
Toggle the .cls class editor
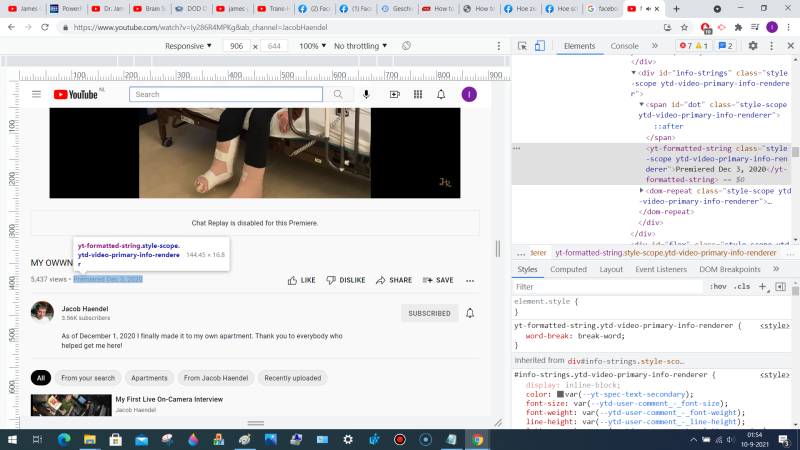point(742,287)
